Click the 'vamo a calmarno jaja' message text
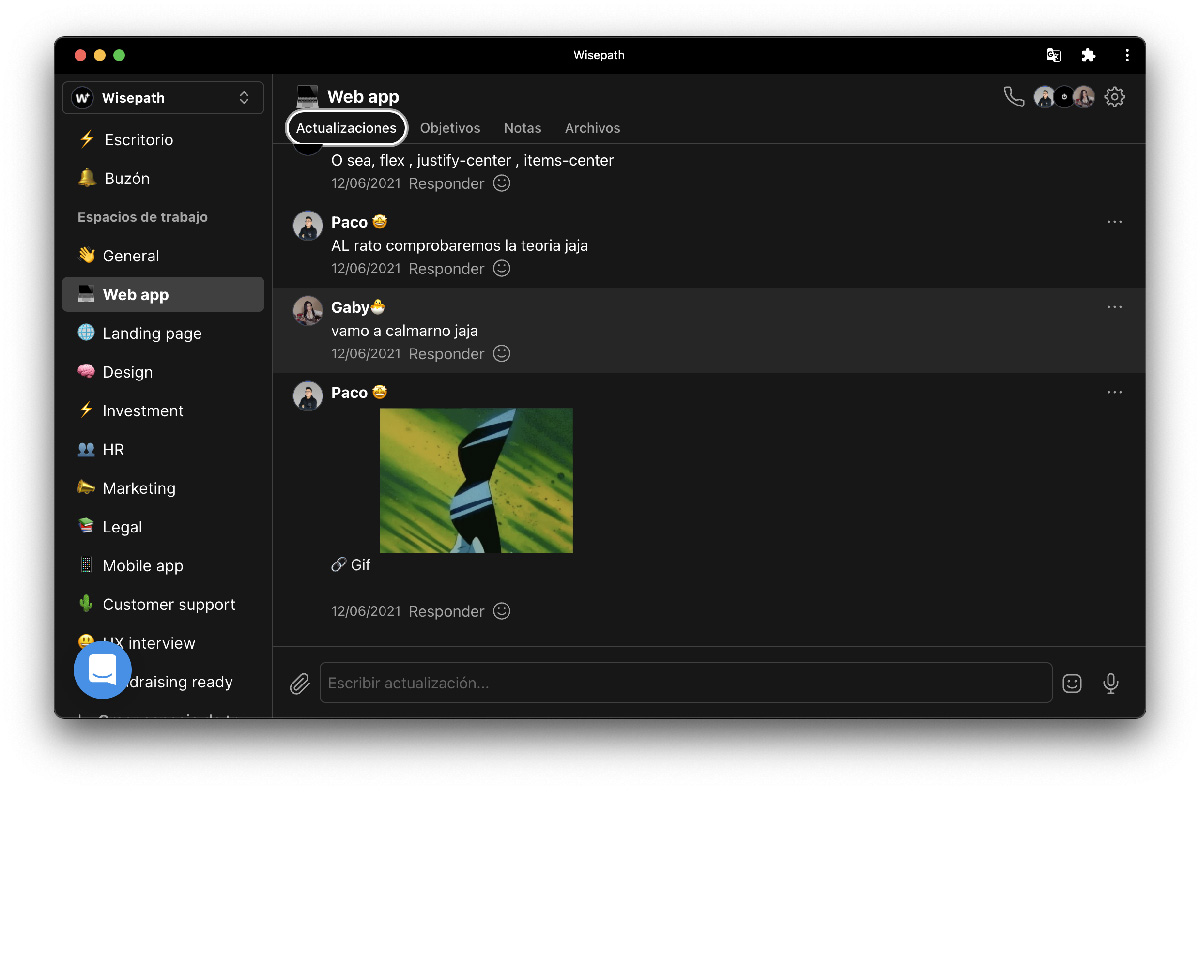The height and width of the screenshot is (960, 1200). 405,330
